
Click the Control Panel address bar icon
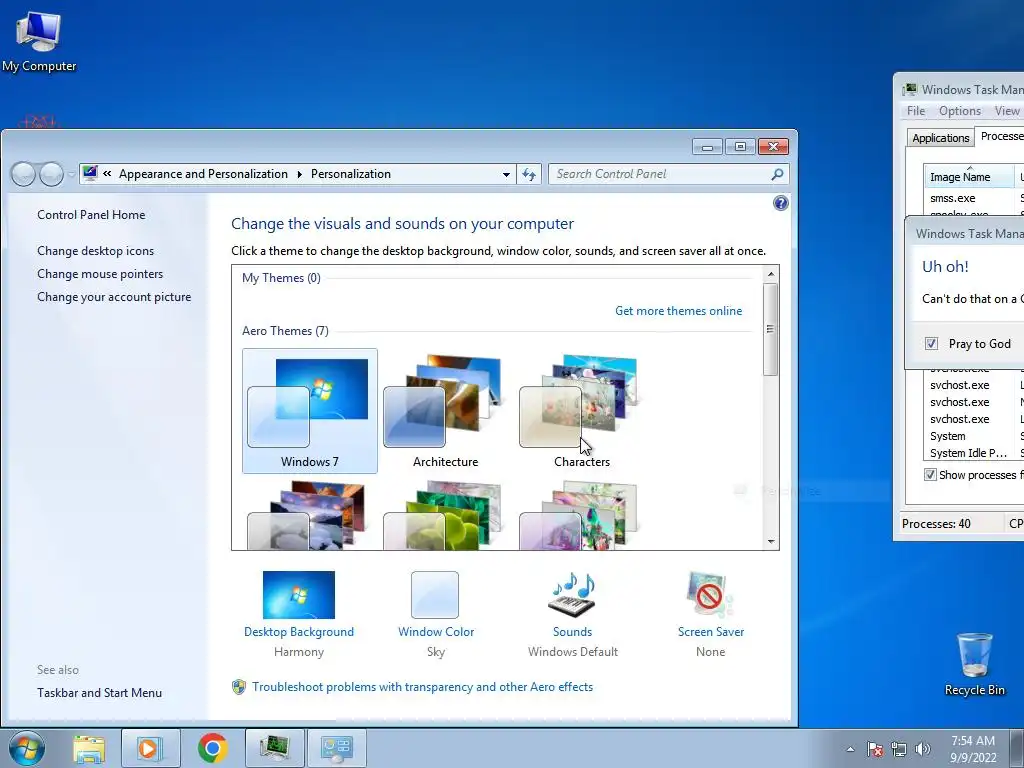tap(90, 173)
